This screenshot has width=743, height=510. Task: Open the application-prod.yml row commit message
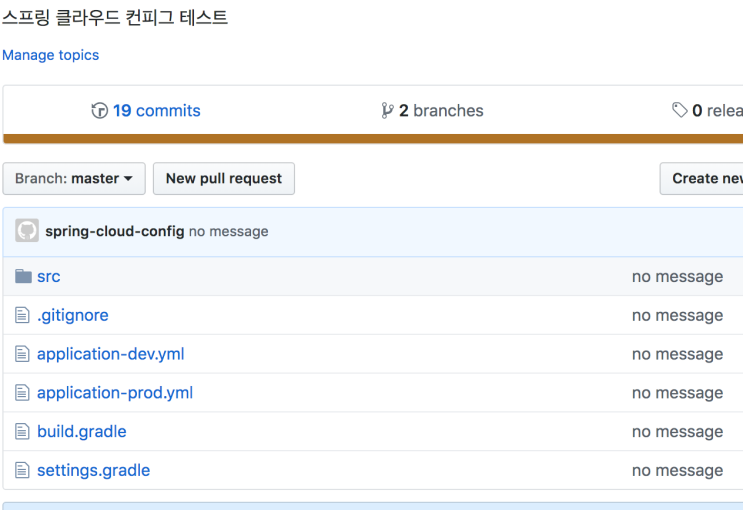tap(678, 392)
